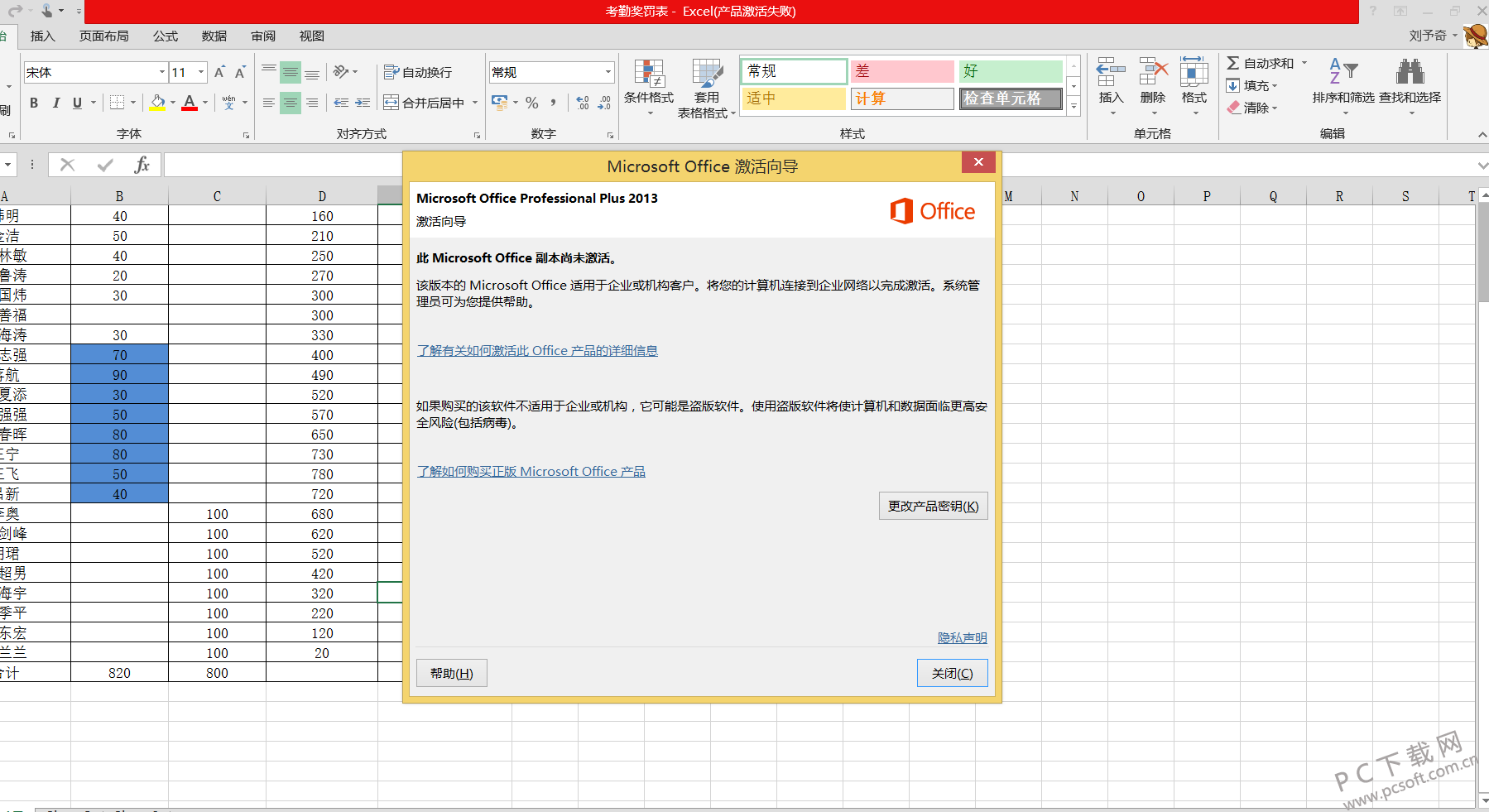Decrease decimal places
Screen dimensions: 1489x812
pos(604,103)
